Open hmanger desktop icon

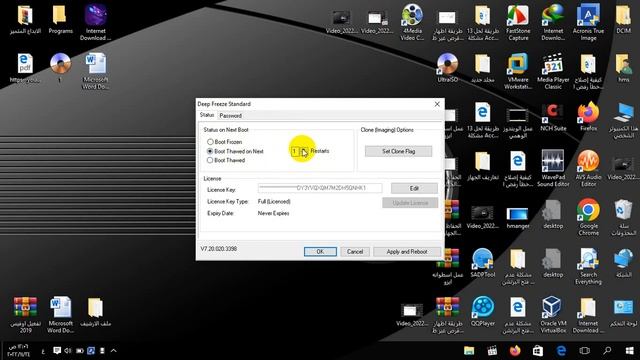[518, 217]
